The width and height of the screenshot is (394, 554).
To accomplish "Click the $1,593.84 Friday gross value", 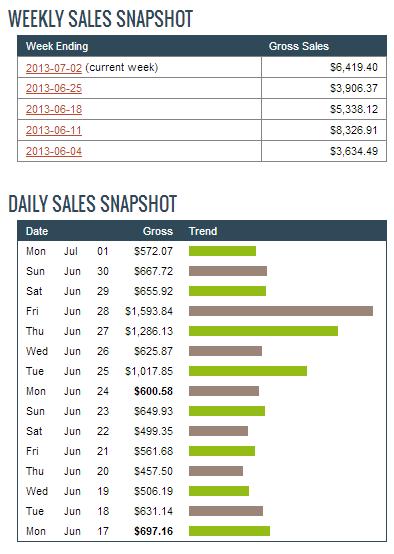I will point(149,311).
